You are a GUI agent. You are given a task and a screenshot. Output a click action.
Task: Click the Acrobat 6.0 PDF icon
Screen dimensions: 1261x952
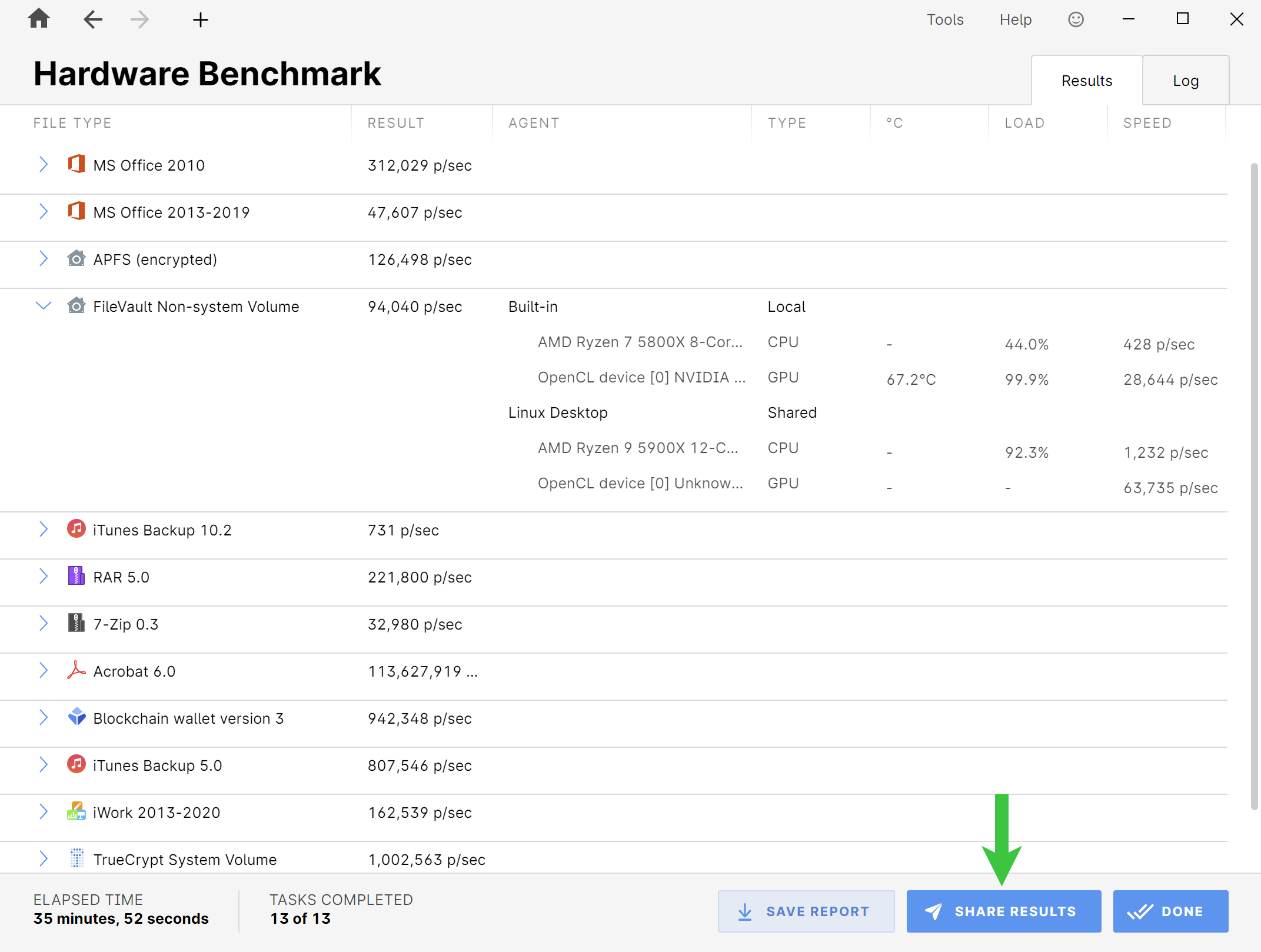coord(76,670)
